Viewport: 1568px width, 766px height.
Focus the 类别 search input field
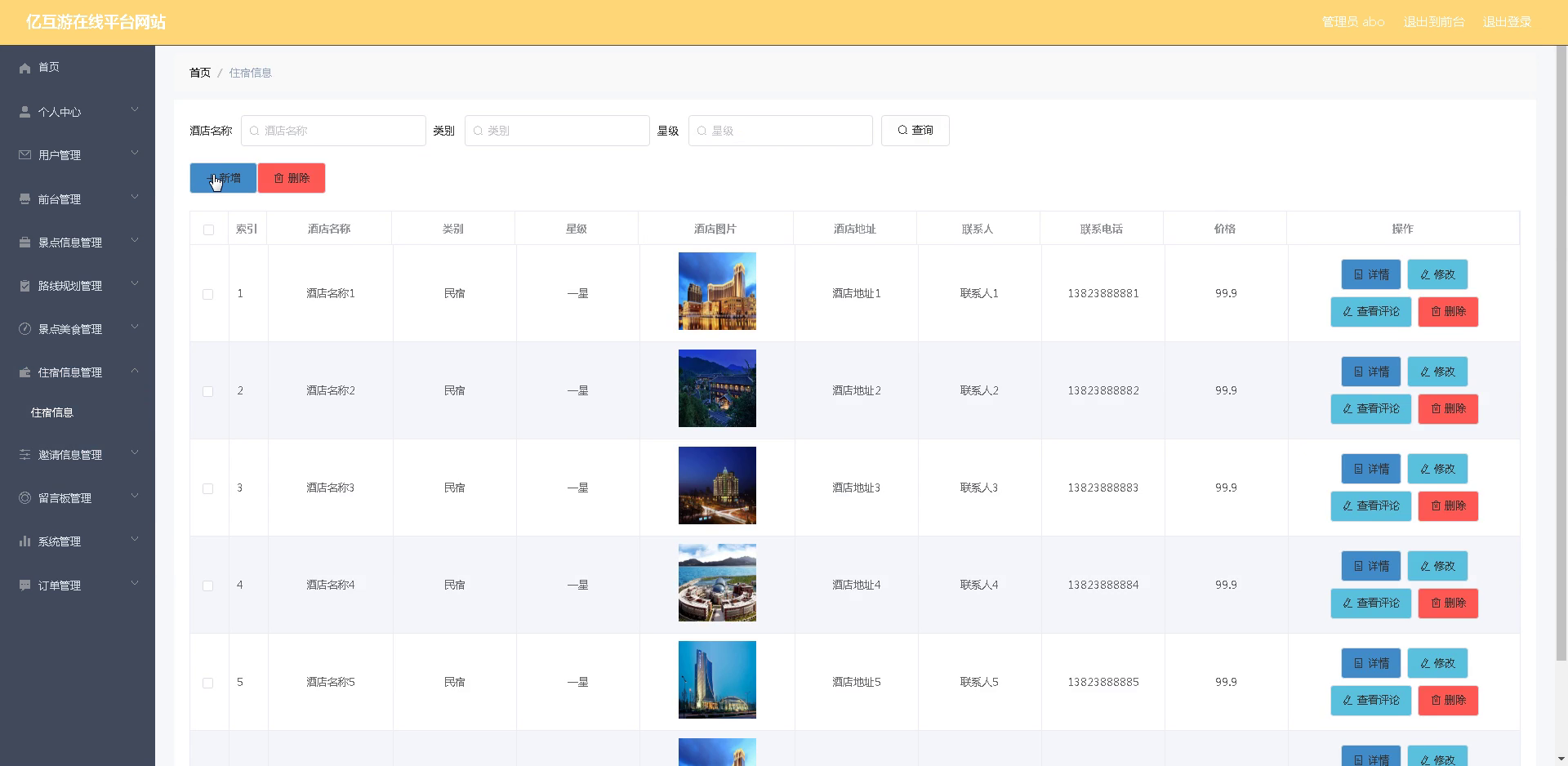pyautogui.click(x=557, y=131)
